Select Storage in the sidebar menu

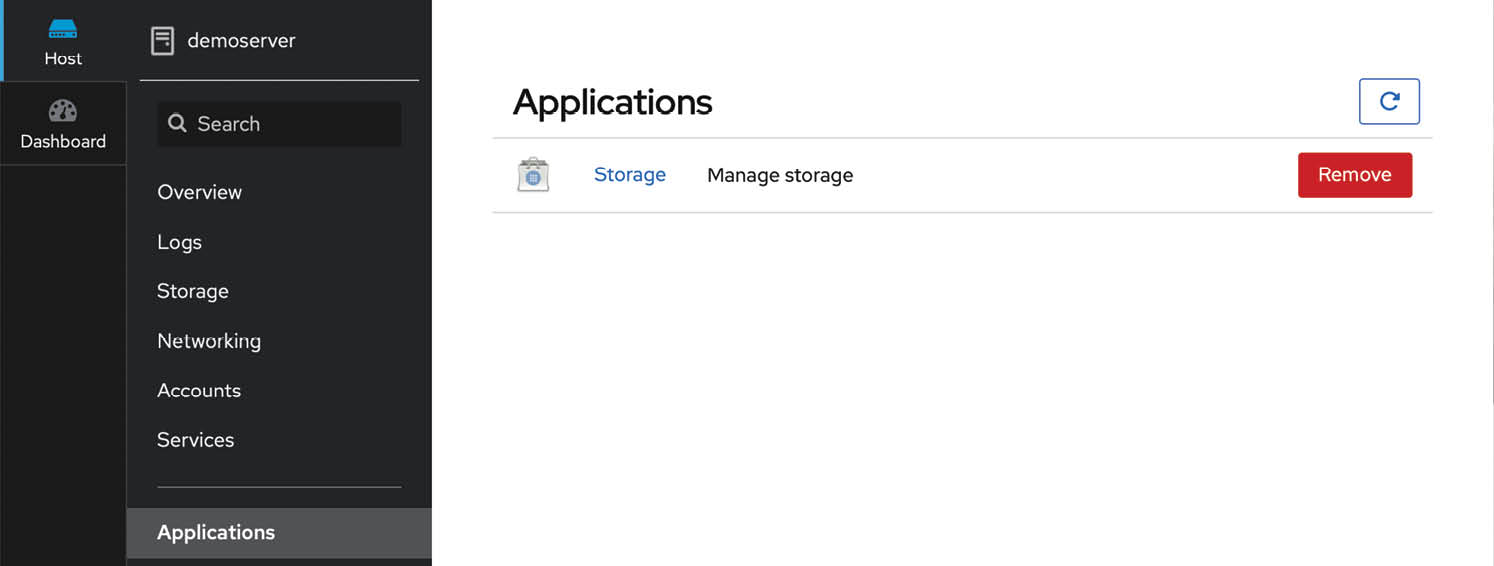pyautogui.click(x=193, y=291)
